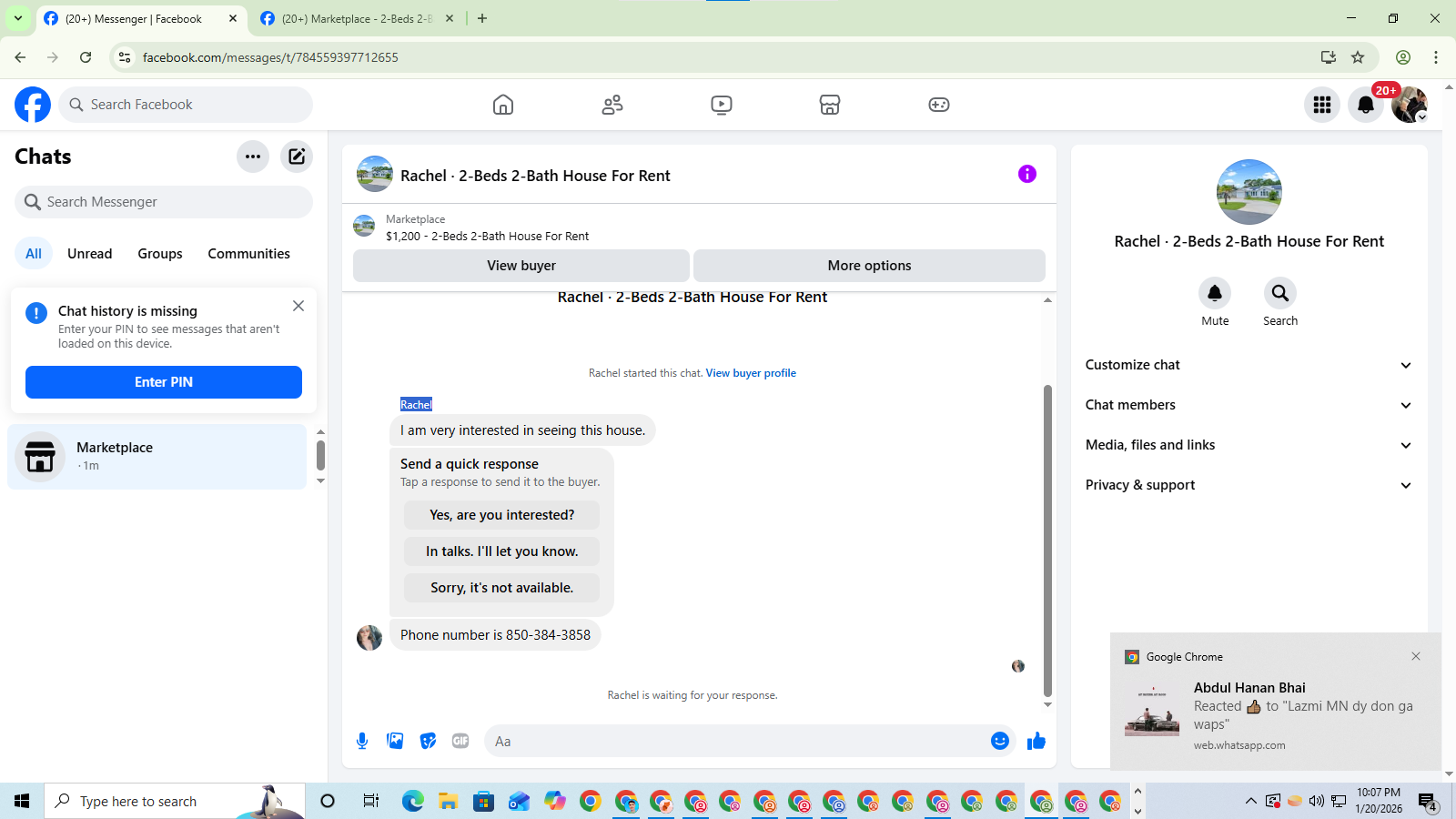Open Chrome three-dot menu
1456x819 pixels.
pos(1436,57)
